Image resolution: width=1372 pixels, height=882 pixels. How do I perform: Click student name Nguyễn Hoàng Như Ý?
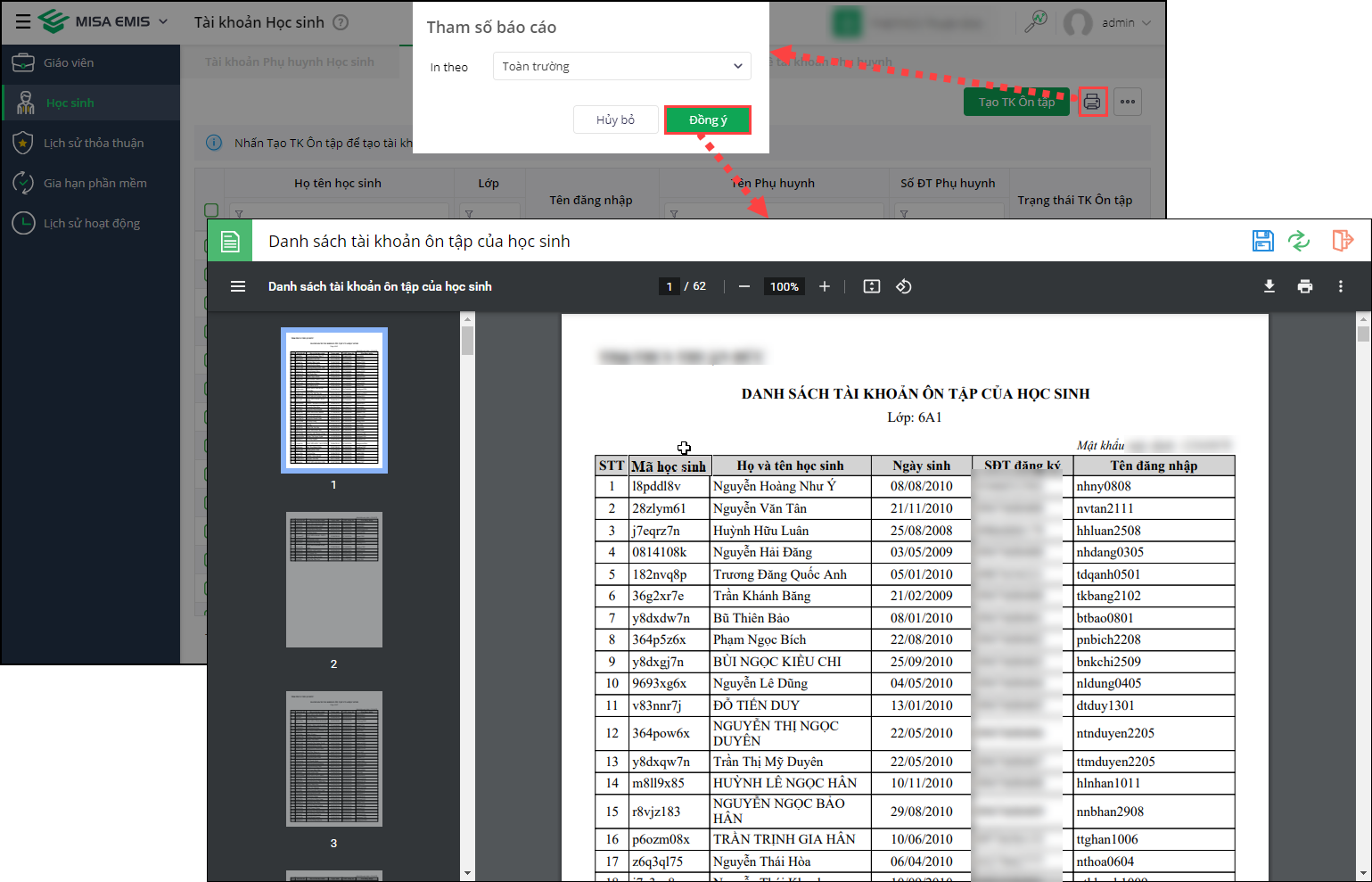[775, 486]
